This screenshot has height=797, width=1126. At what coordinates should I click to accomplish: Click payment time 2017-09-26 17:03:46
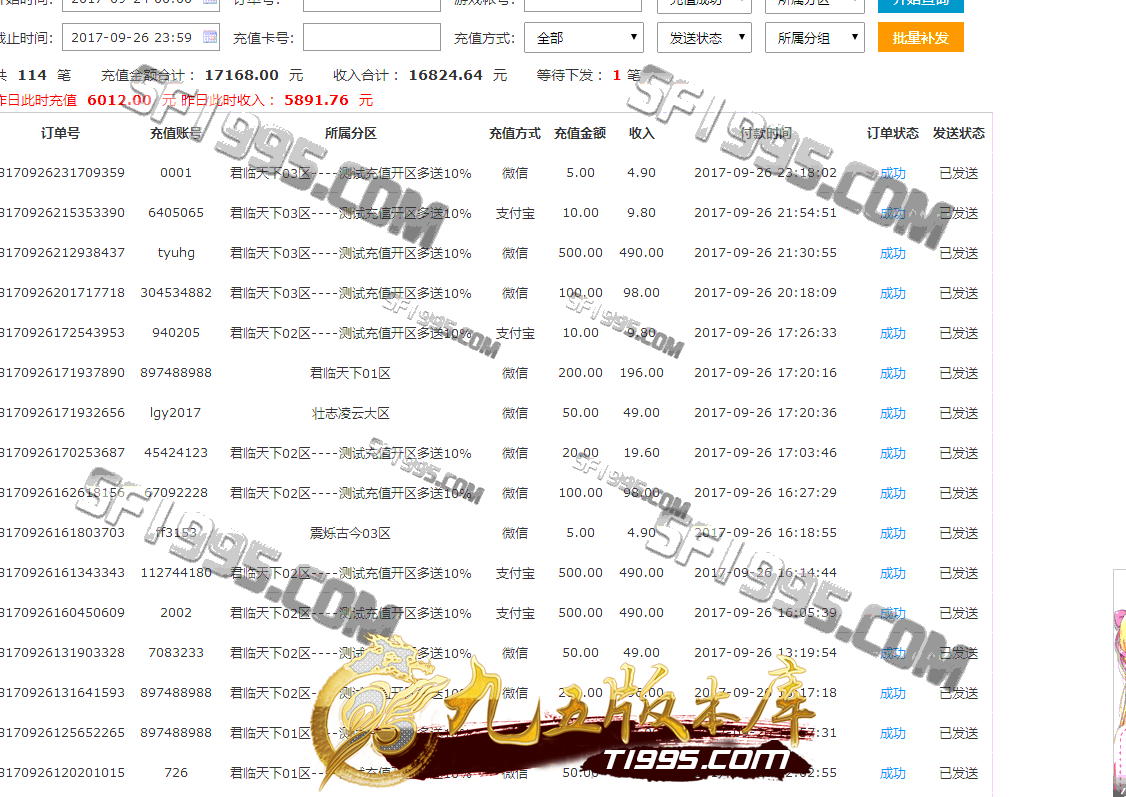pyautogui.click(x=766, y=453)
